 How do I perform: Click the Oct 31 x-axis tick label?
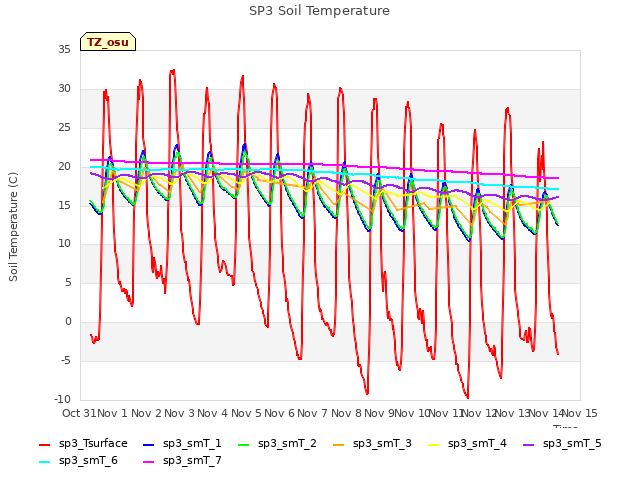click(x=79, y=413)
